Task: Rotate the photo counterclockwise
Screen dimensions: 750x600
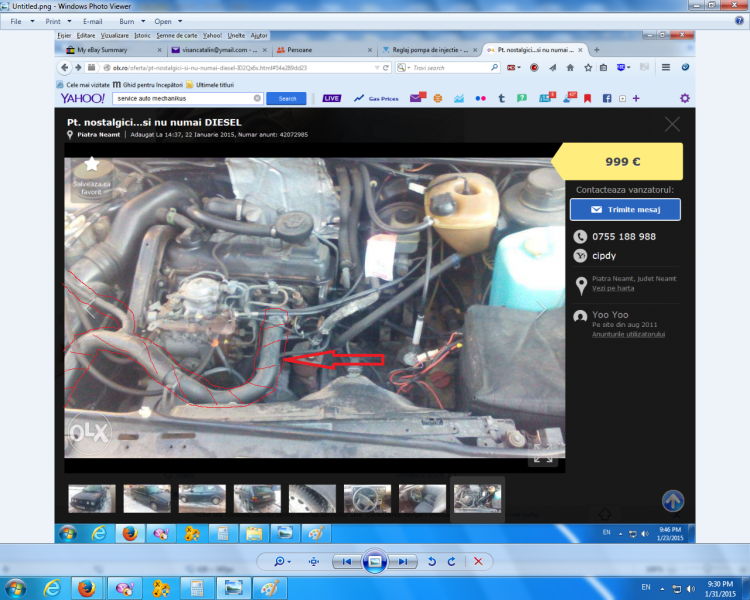Action: coord(432,562)
